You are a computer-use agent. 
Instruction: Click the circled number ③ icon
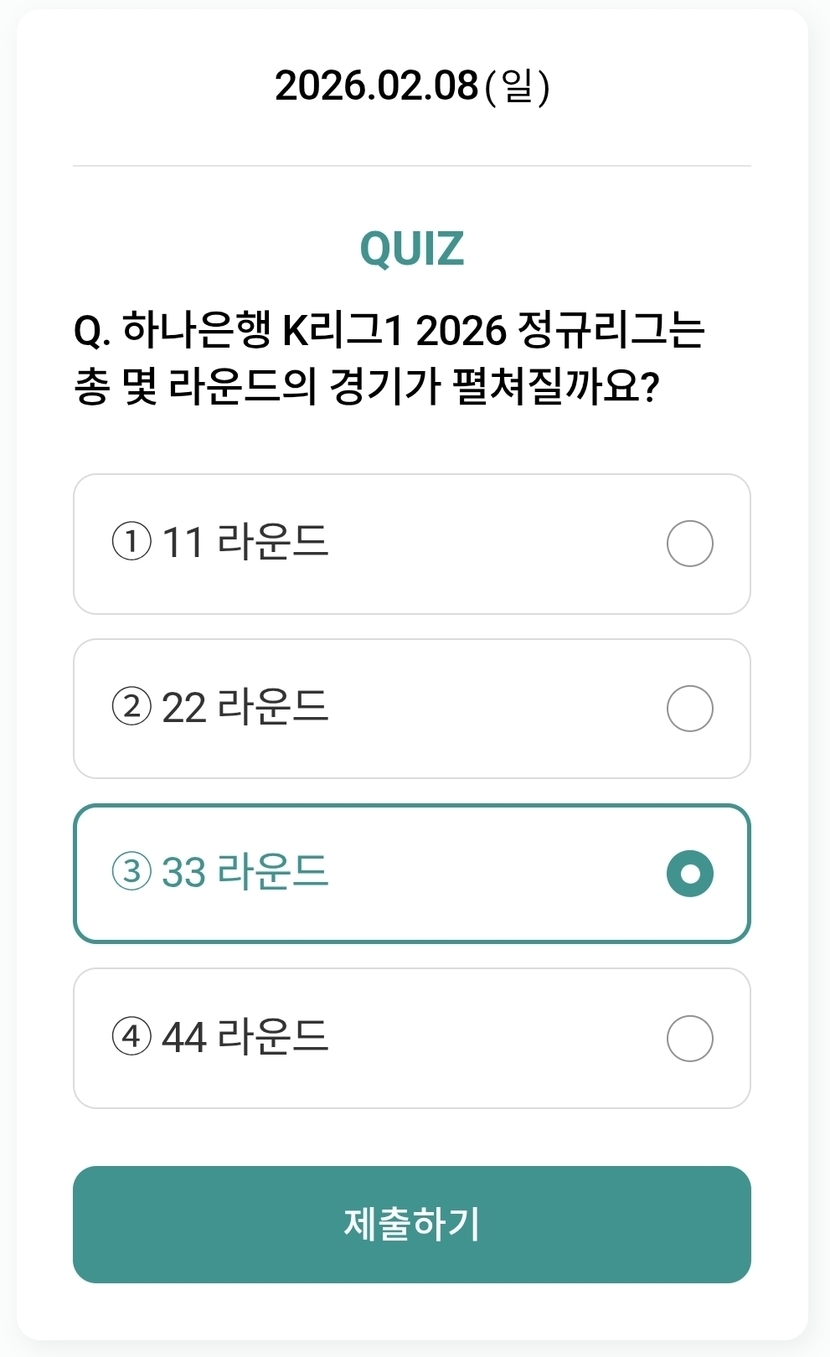tap(130, 874)
